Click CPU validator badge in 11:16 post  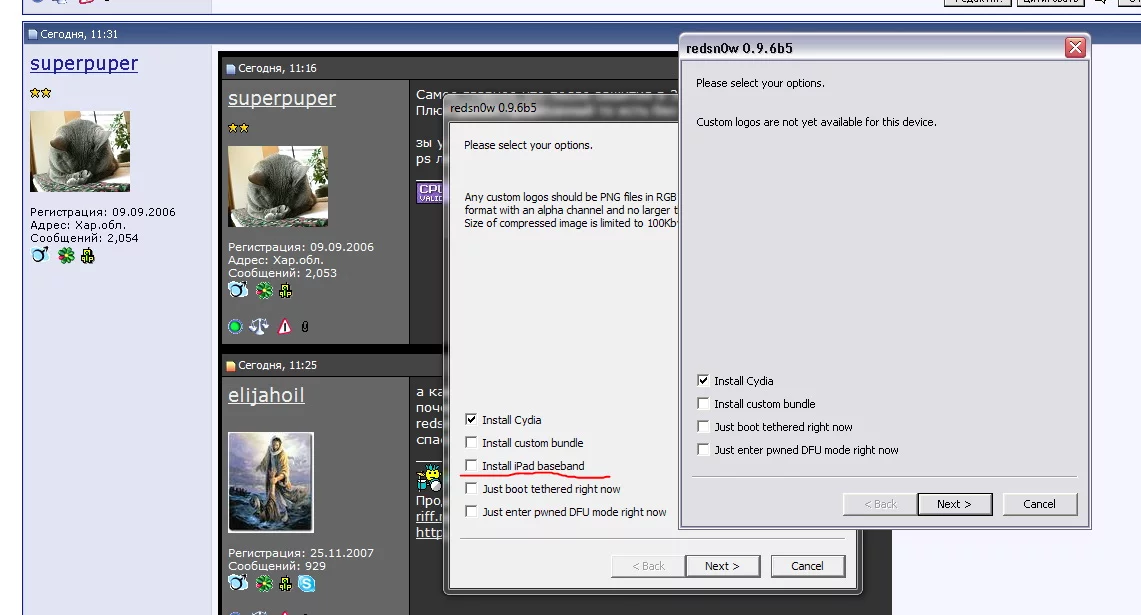(x=429, y=192)
